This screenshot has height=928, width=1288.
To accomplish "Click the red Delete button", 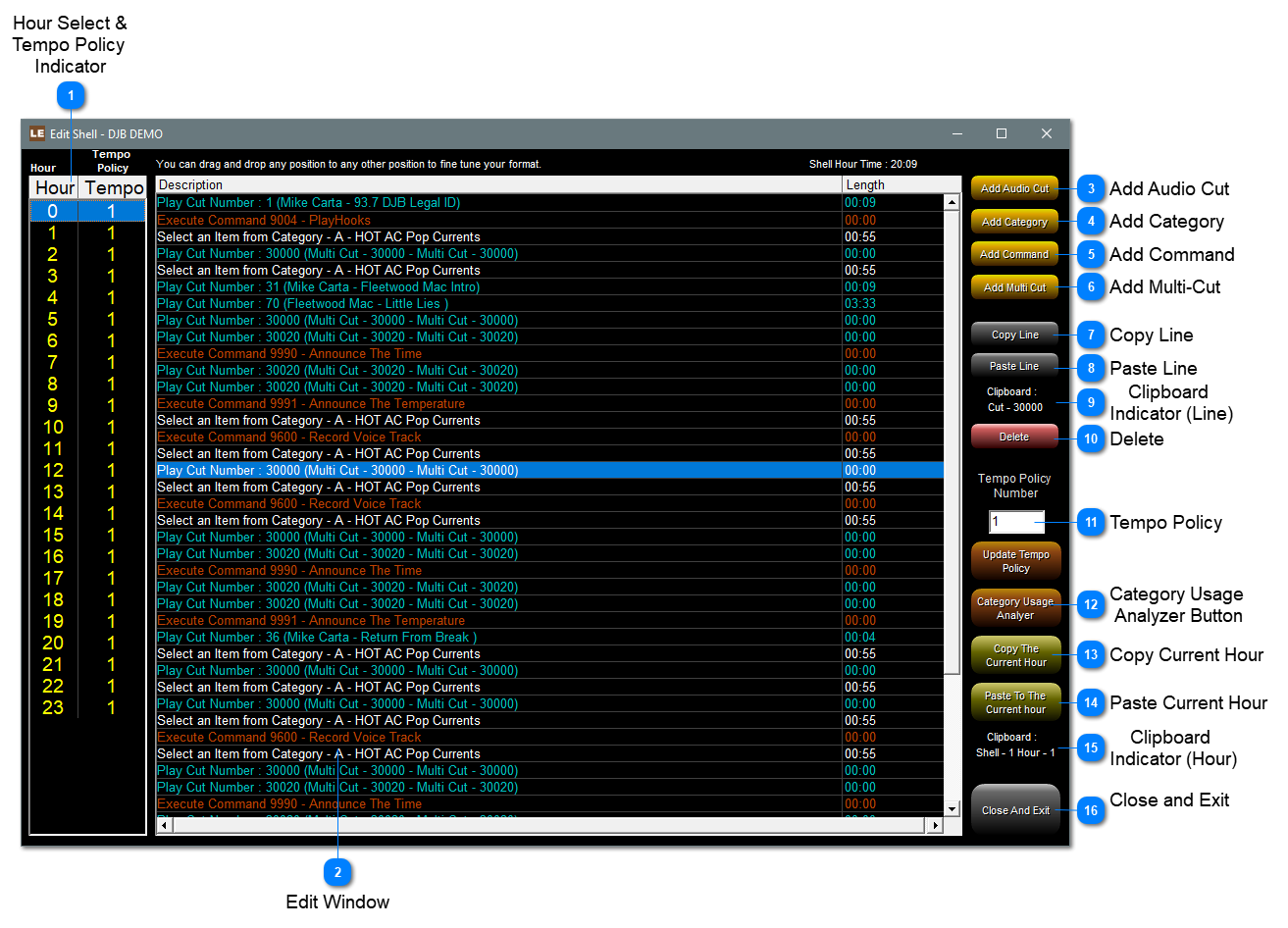I will click(1014, 437).
